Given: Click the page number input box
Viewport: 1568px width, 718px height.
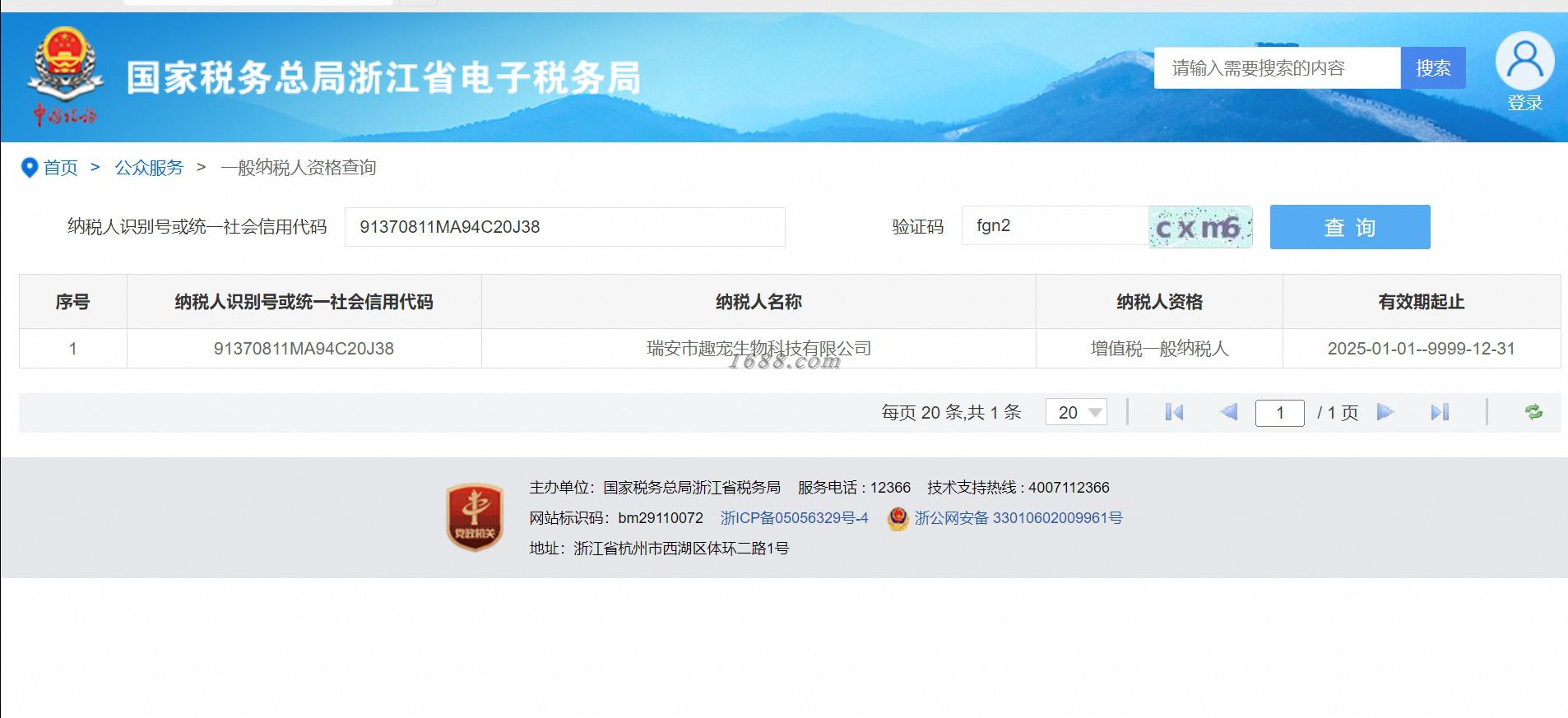Looking at the screenshot, I should (1279, 413).
